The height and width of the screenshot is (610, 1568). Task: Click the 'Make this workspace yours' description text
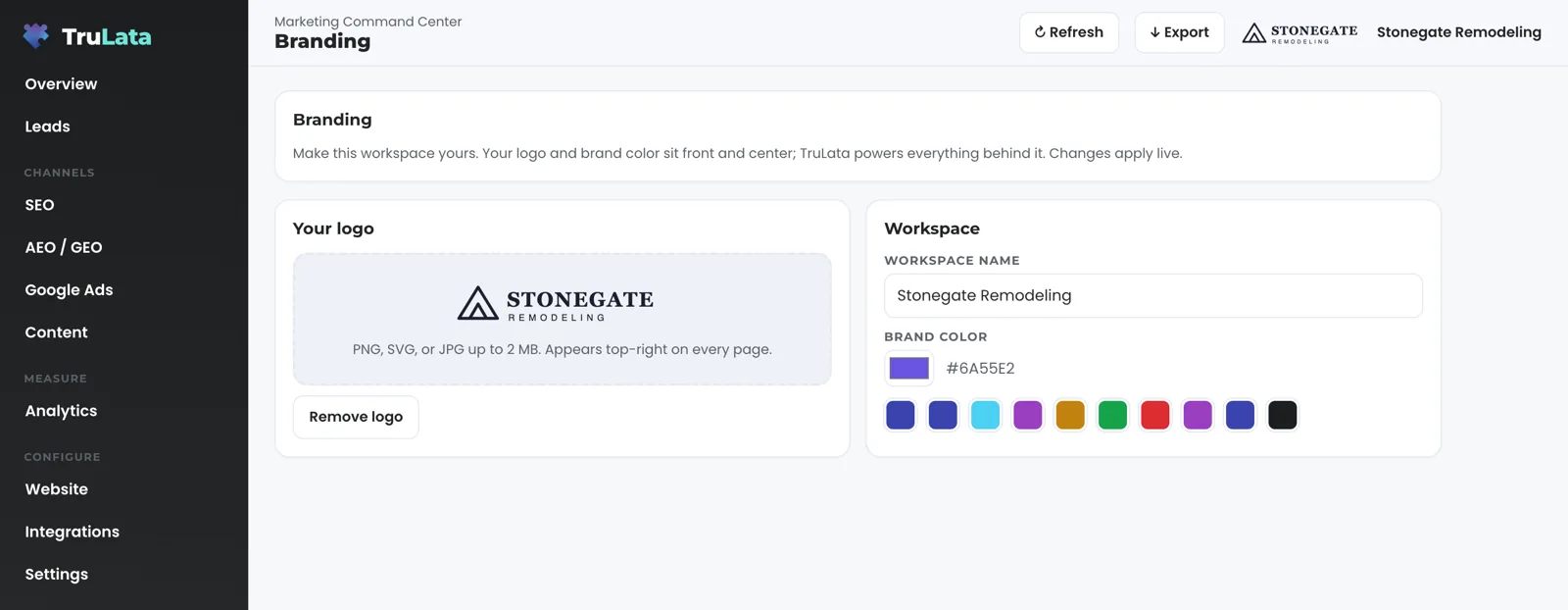(737, 153)
